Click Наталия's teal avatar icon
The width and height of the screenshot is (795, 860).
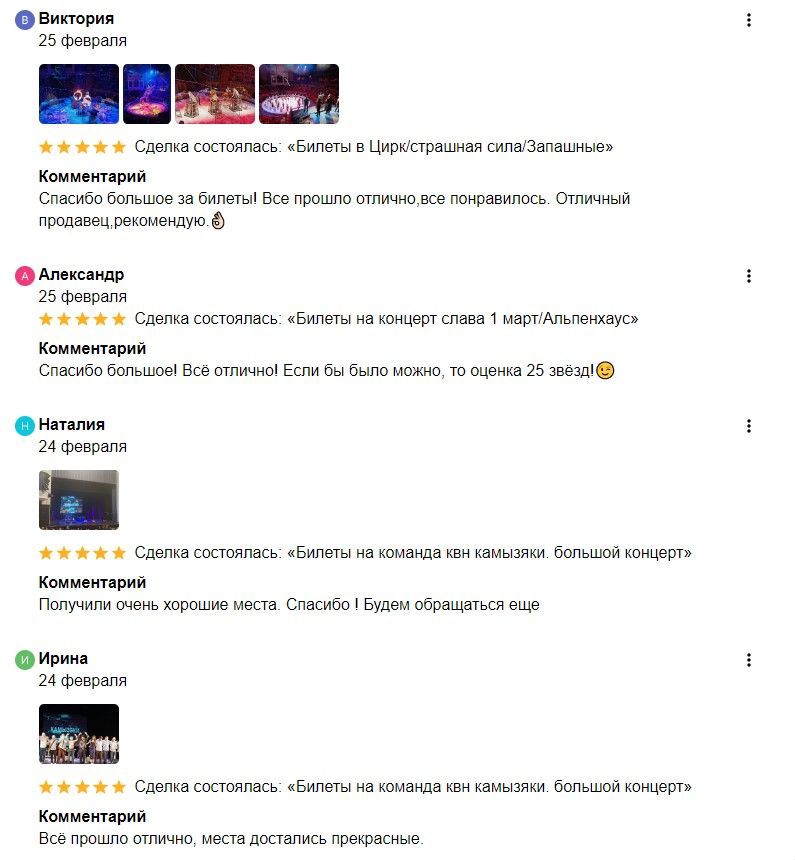pyautogui.click(x=25, y=426)
